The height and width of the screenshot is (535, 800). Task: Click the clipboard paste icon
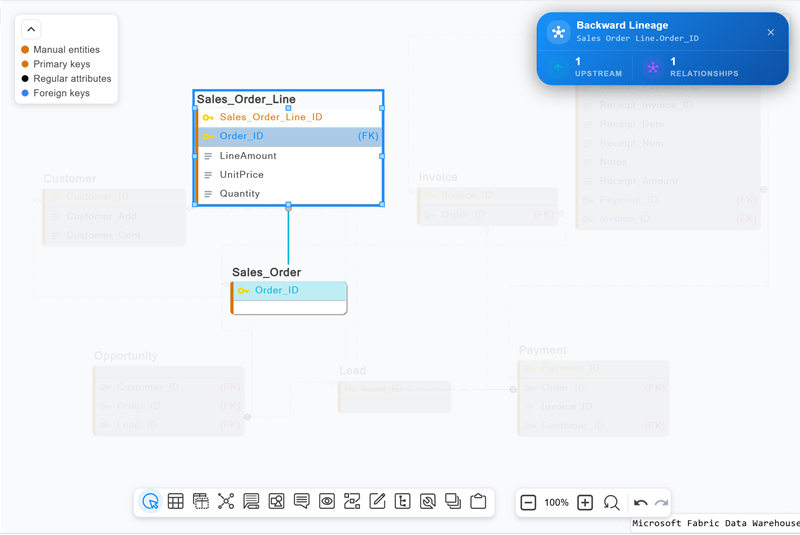[x=478, y=502]
